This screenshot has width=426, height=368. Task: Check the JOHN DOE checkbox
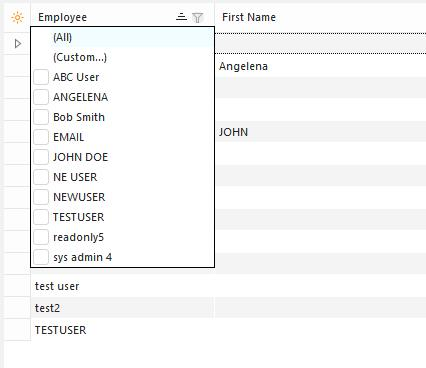[41, 157]
